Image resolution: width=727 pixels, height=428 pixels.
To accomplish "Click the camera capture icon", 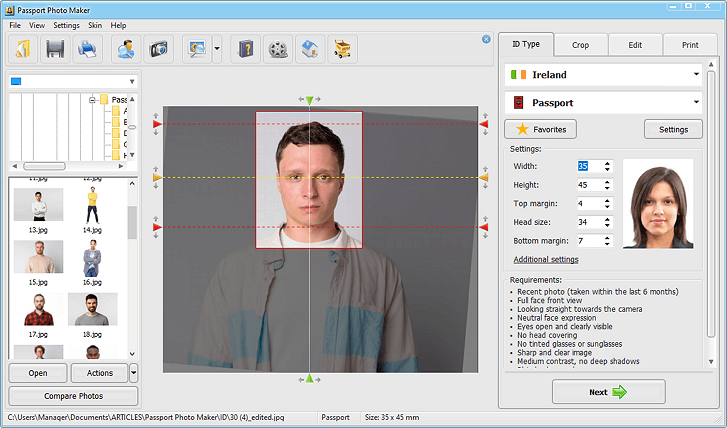I will (x=159, y=49).
